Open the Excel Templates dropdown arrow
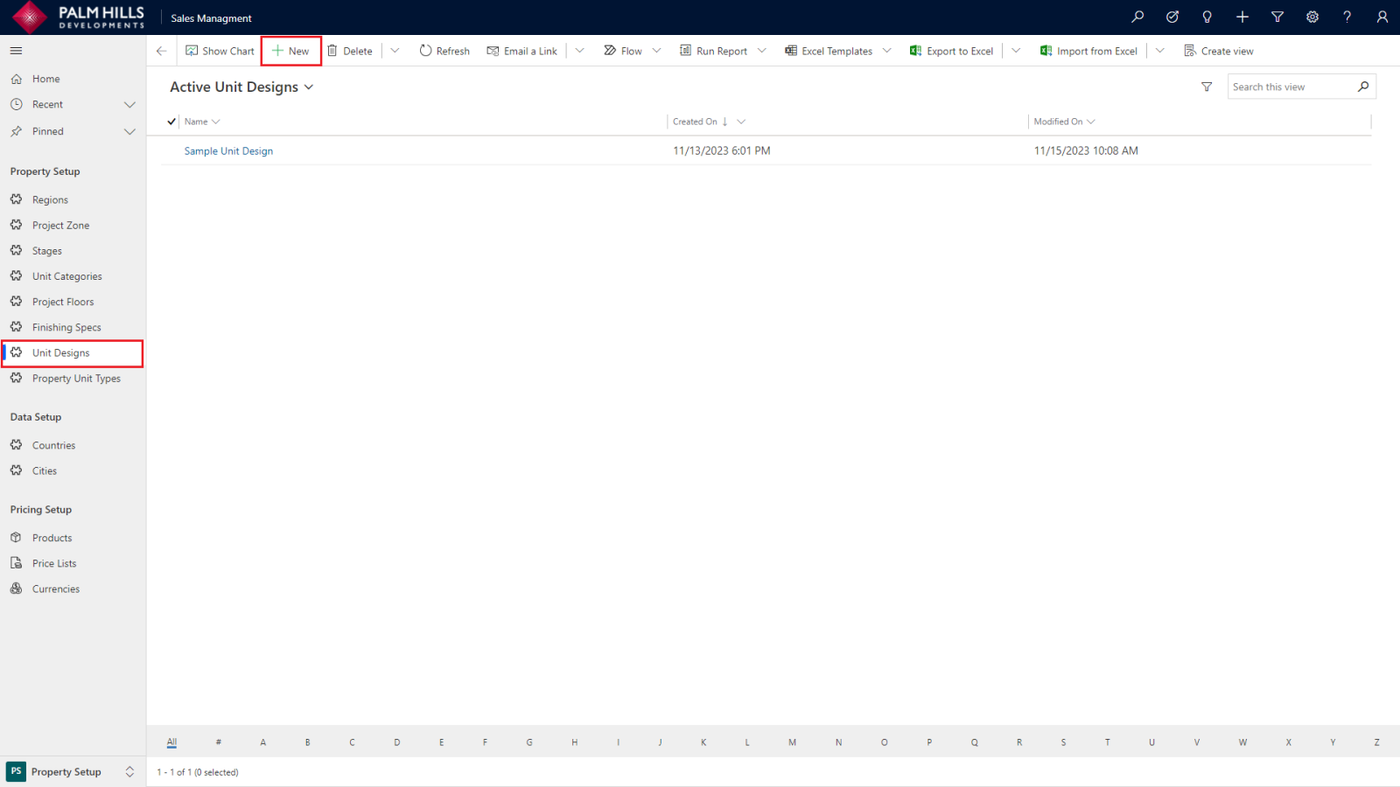 [x=886, y=50]
